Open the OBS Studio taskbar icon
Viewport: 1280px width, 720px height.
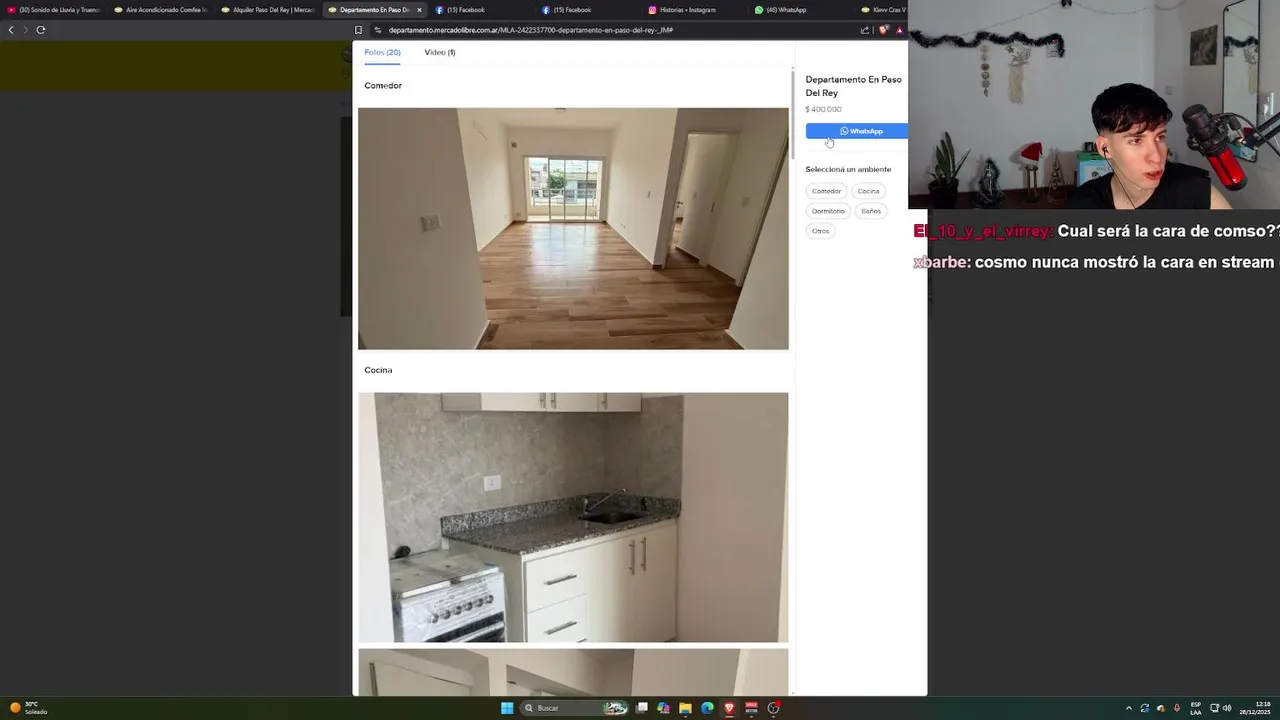(773, 708)
